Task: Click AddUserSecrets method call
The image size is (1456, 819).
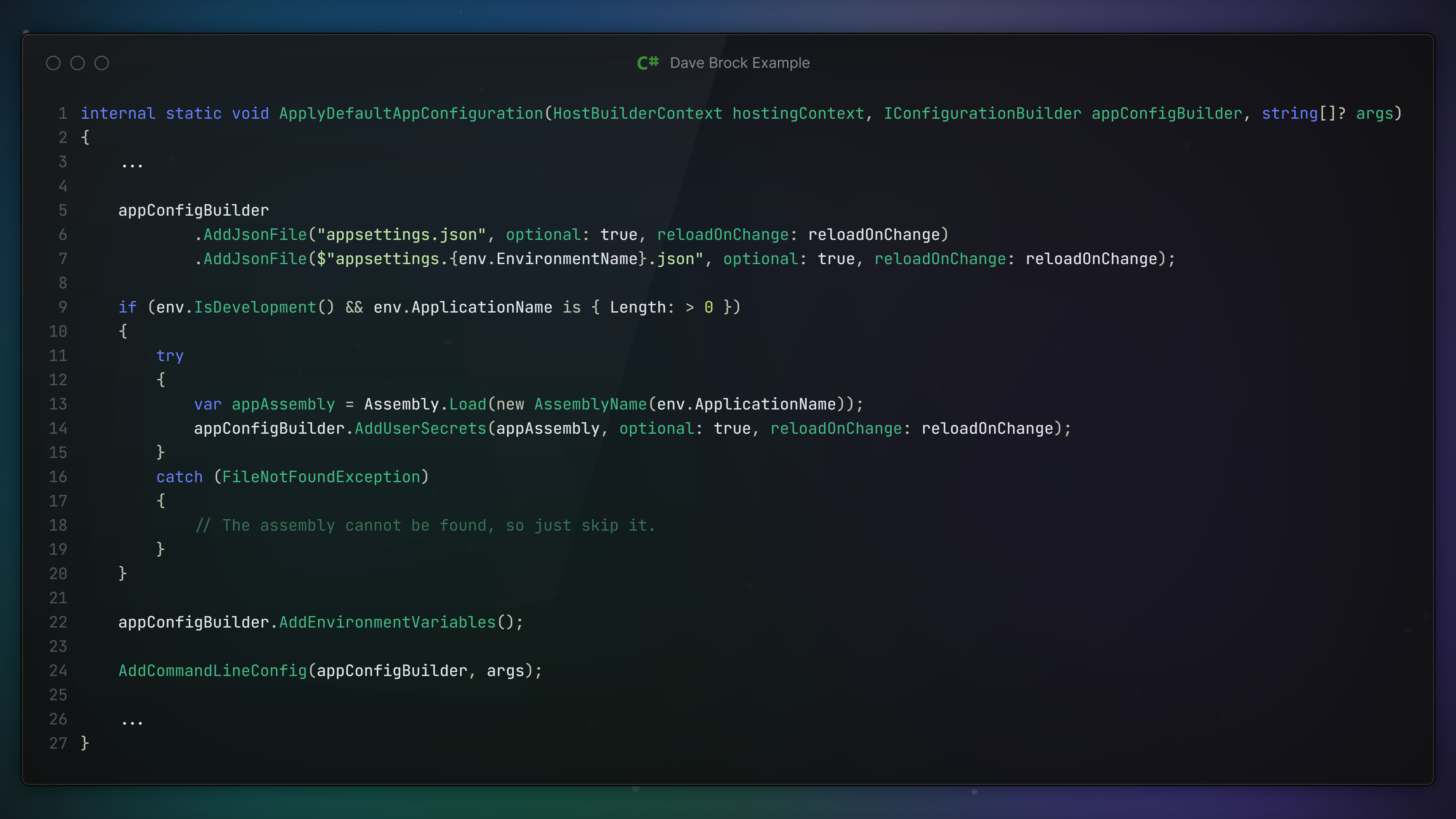Action: pyautogui.click(x=421, y=429)
